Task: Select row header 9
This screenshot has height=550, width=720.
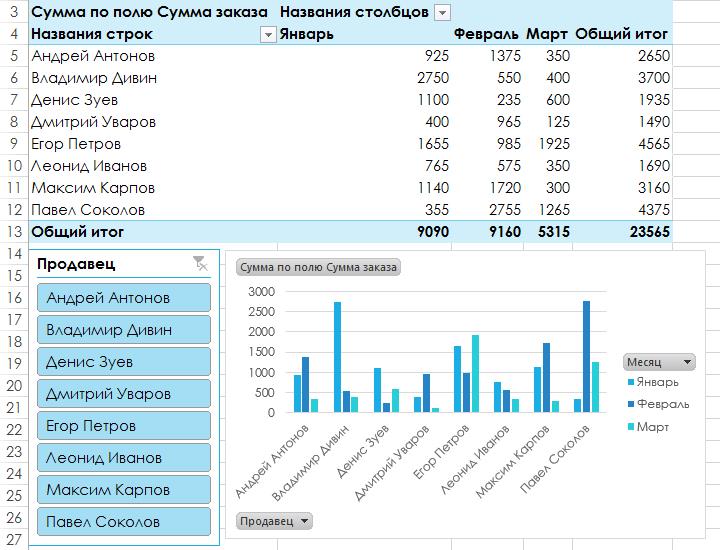Action: coord(14,144)
